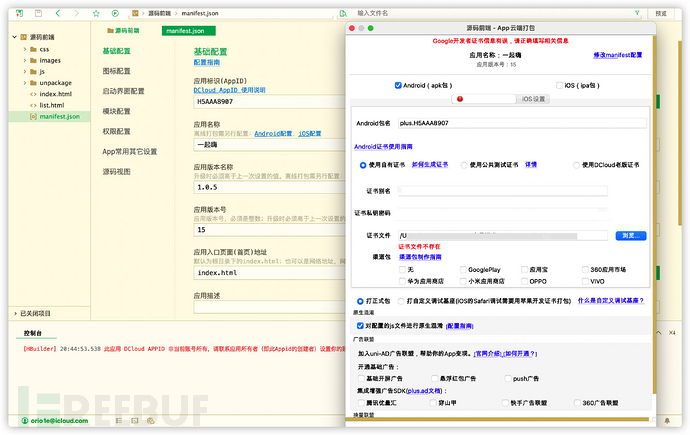Open 如何生成证书 link
The width and height of the screenshot is (690, 435).
tap(430, 164)
